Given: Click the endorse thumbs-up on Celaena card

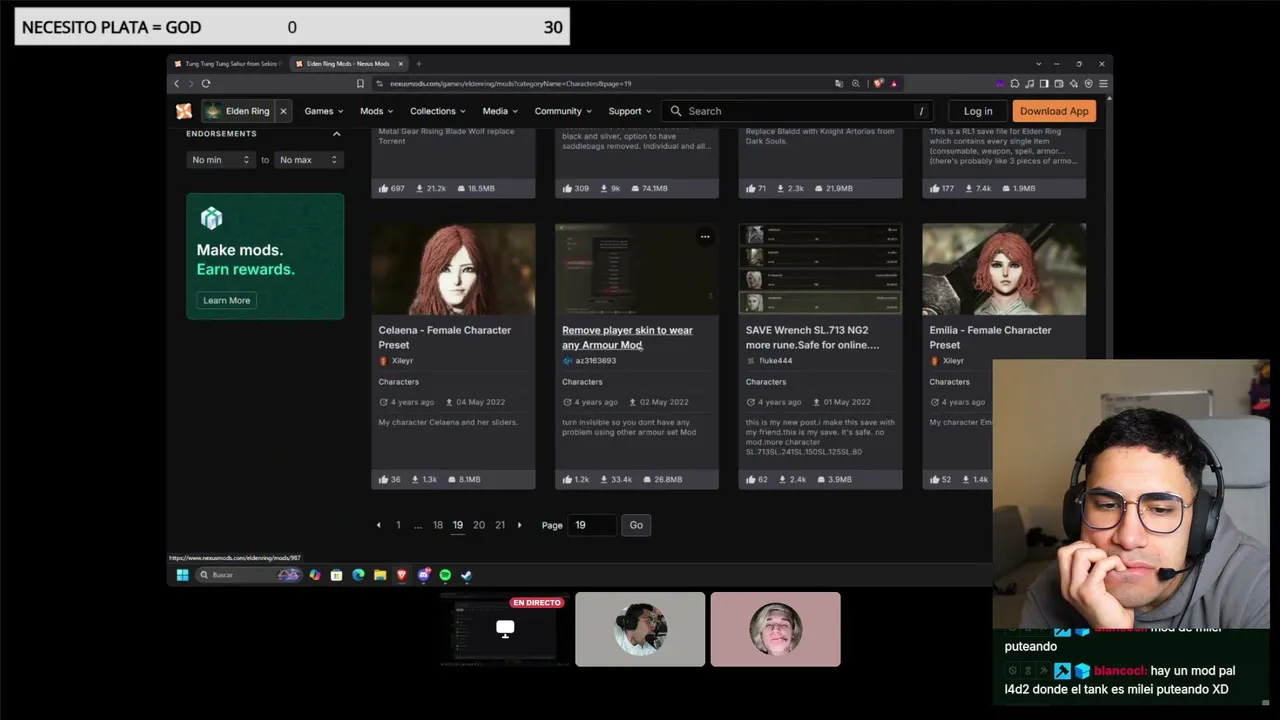Looking at the screenshot, I should (384, 480).
